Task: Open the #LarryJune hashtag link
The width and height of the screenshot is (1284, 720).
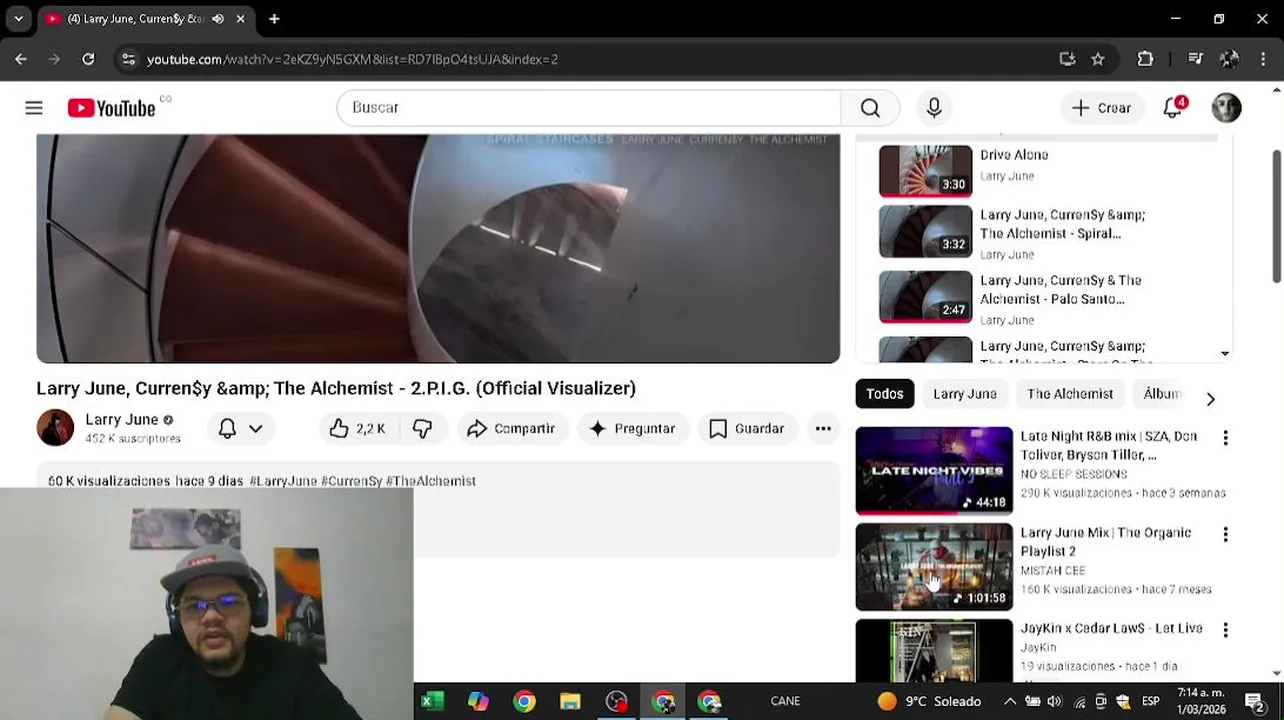Action: point(283,481)
